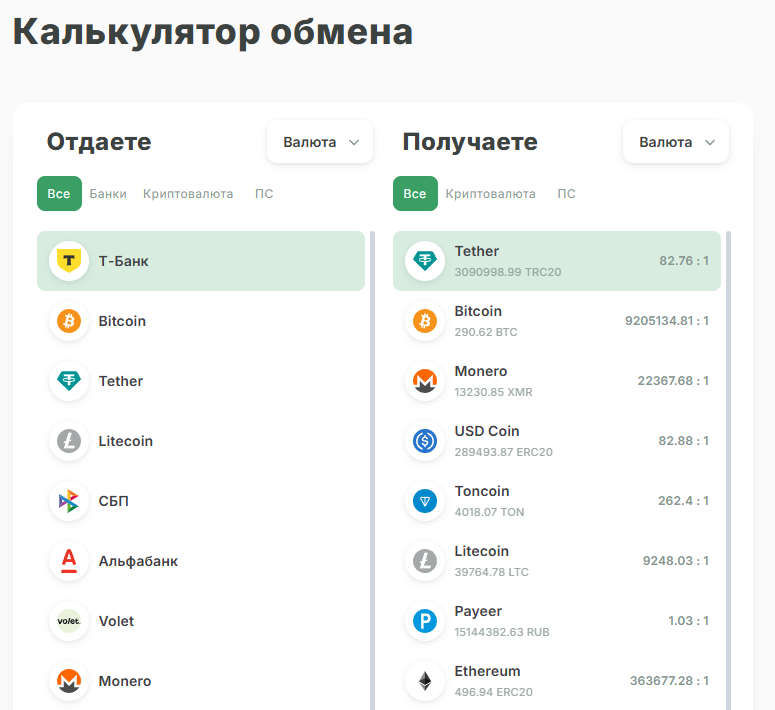This screenshot has height=710, width=775.
Task: Click the Payeer blue P icon
Action: [x=425, y=621]
